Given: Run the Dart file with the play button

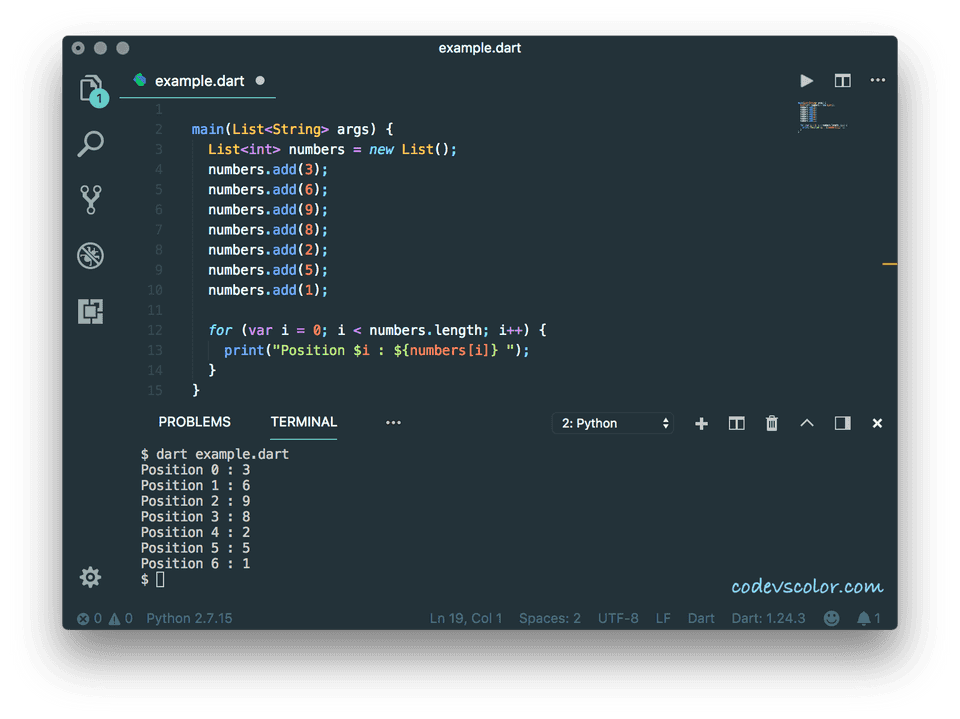Looking at the screenshot, I should point(806,80).
